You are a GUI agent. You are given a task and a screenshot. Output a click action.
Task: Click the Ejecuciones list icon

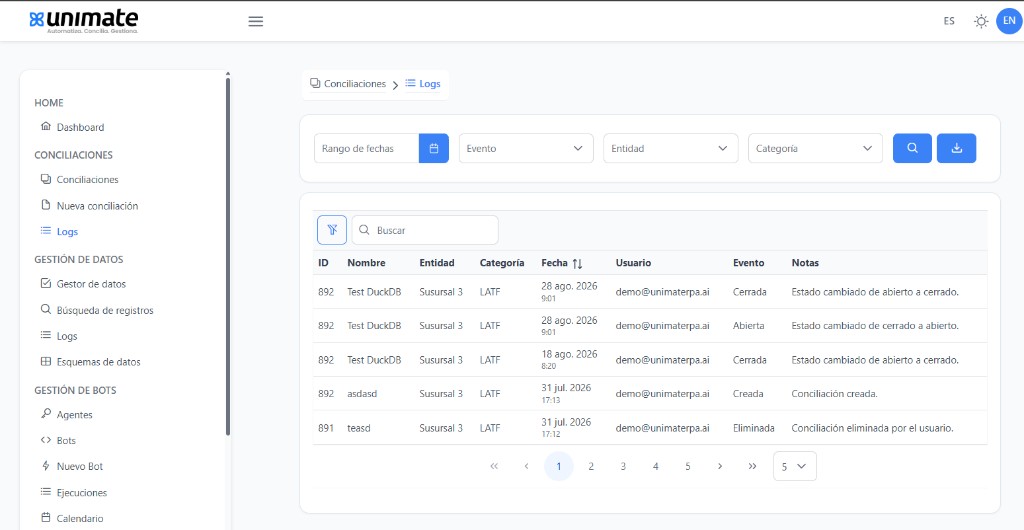[x=46, y=491]
